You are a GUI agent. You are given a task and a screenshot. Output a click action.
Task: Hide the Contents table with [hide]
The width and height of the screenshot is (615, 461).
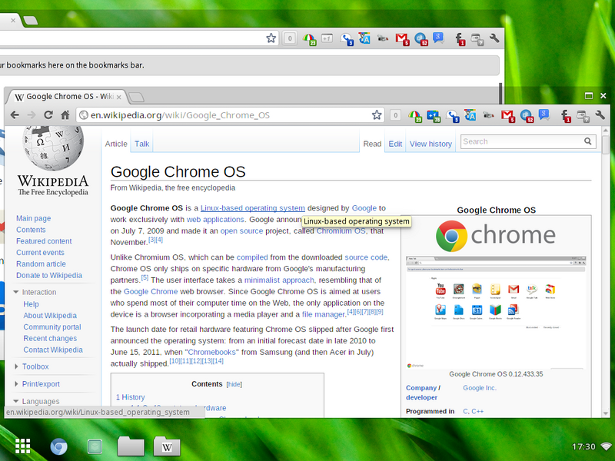coord(234,384)
